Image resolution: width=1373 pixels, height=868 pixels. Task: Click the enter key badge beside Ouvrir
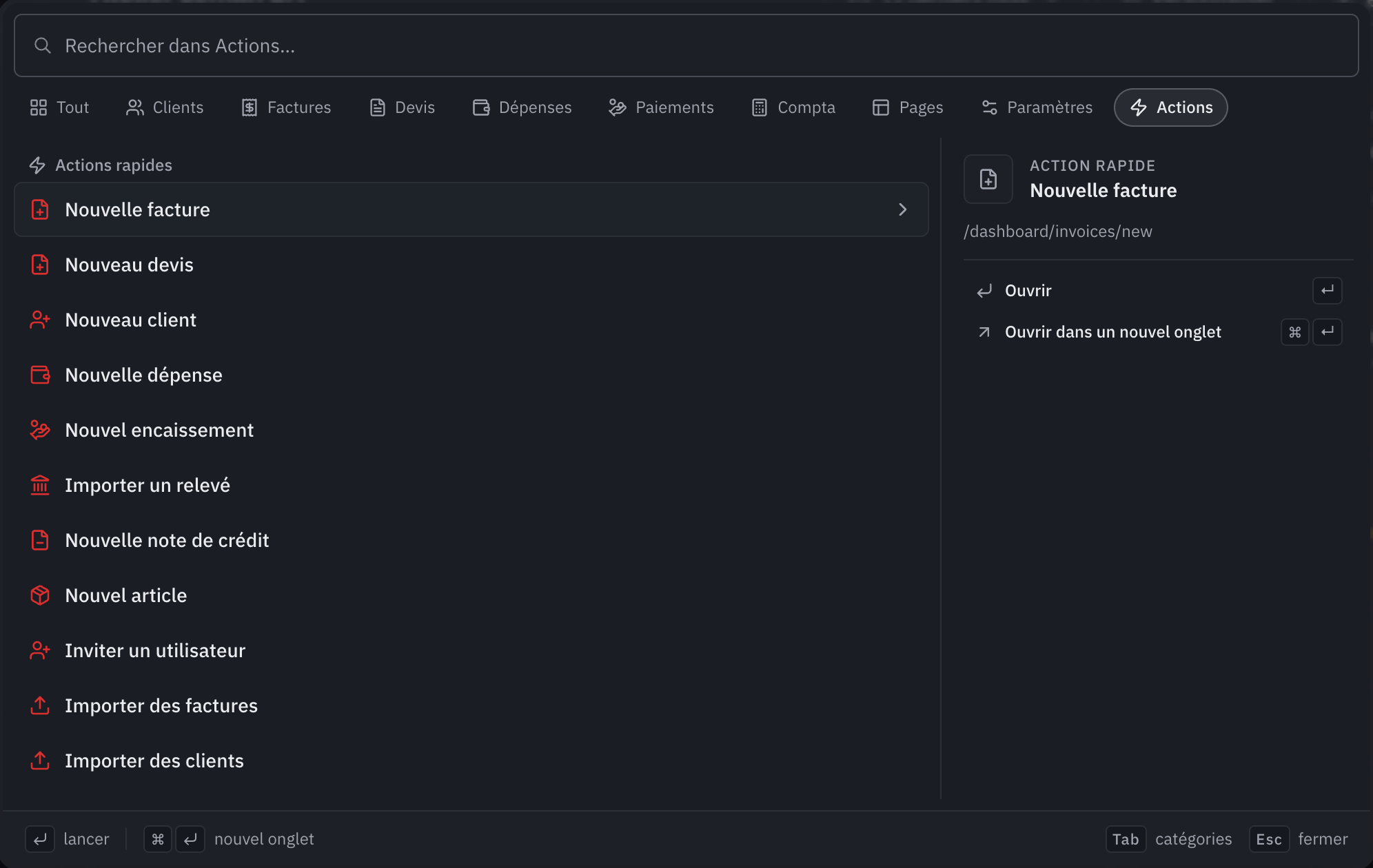(1328, 291)
